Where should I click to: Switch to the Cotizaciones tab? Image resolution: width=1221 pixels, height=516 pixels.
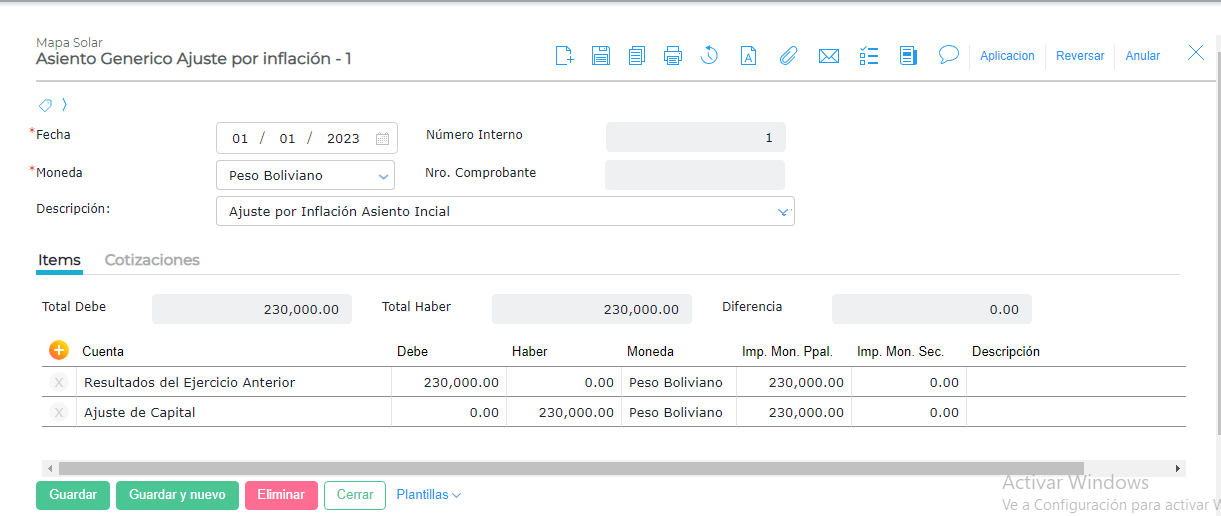(x=152, y=260)
